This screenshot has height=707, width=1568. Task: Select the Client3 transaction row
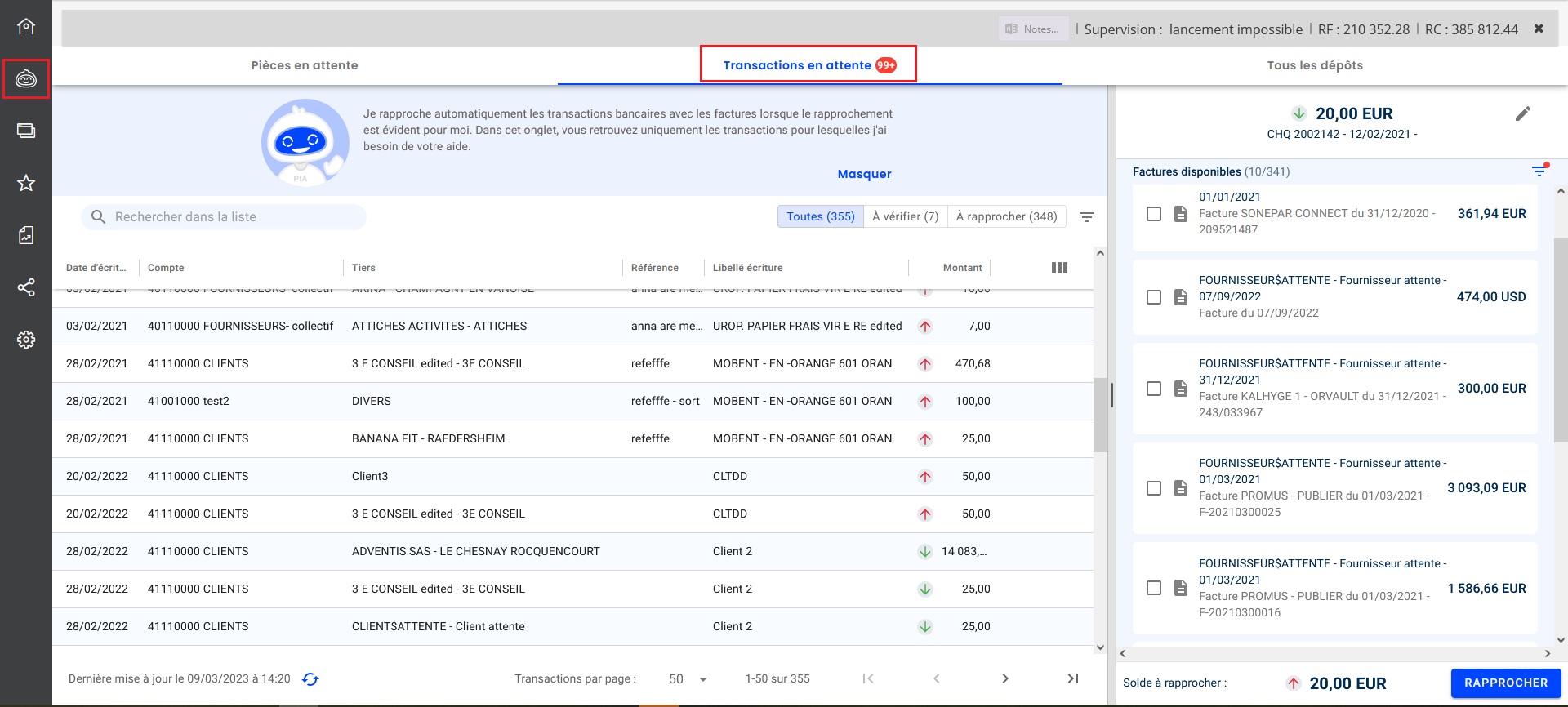tap(573, 477)
